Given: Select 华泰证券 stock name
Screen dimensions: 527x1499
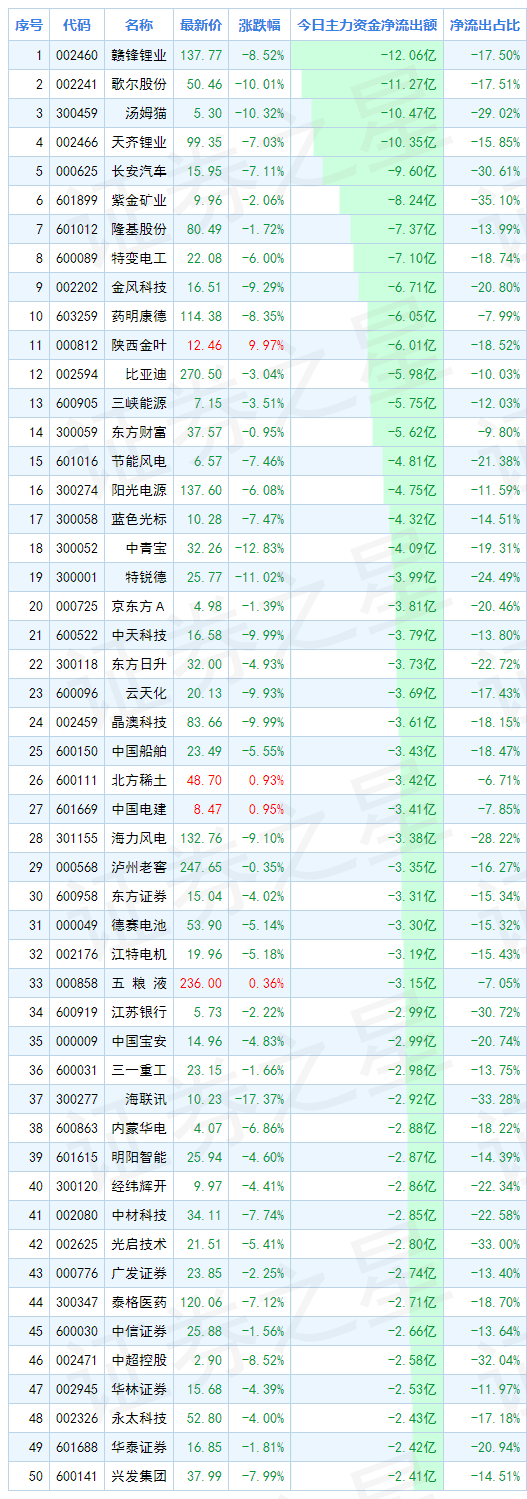Looking at the screenshot, I should pyautogui.click(x=139, y=1447).
